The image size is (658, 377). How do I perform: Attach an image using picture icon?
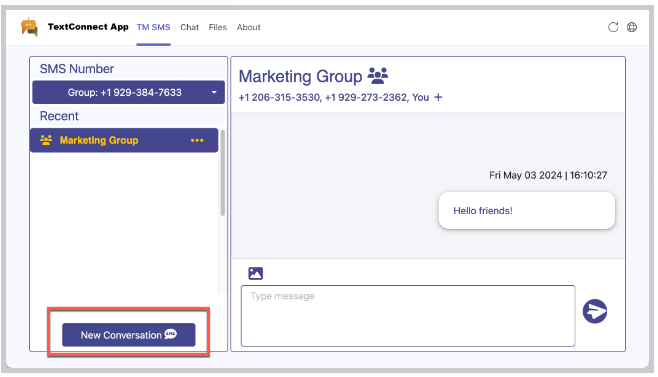pos(256,273)
